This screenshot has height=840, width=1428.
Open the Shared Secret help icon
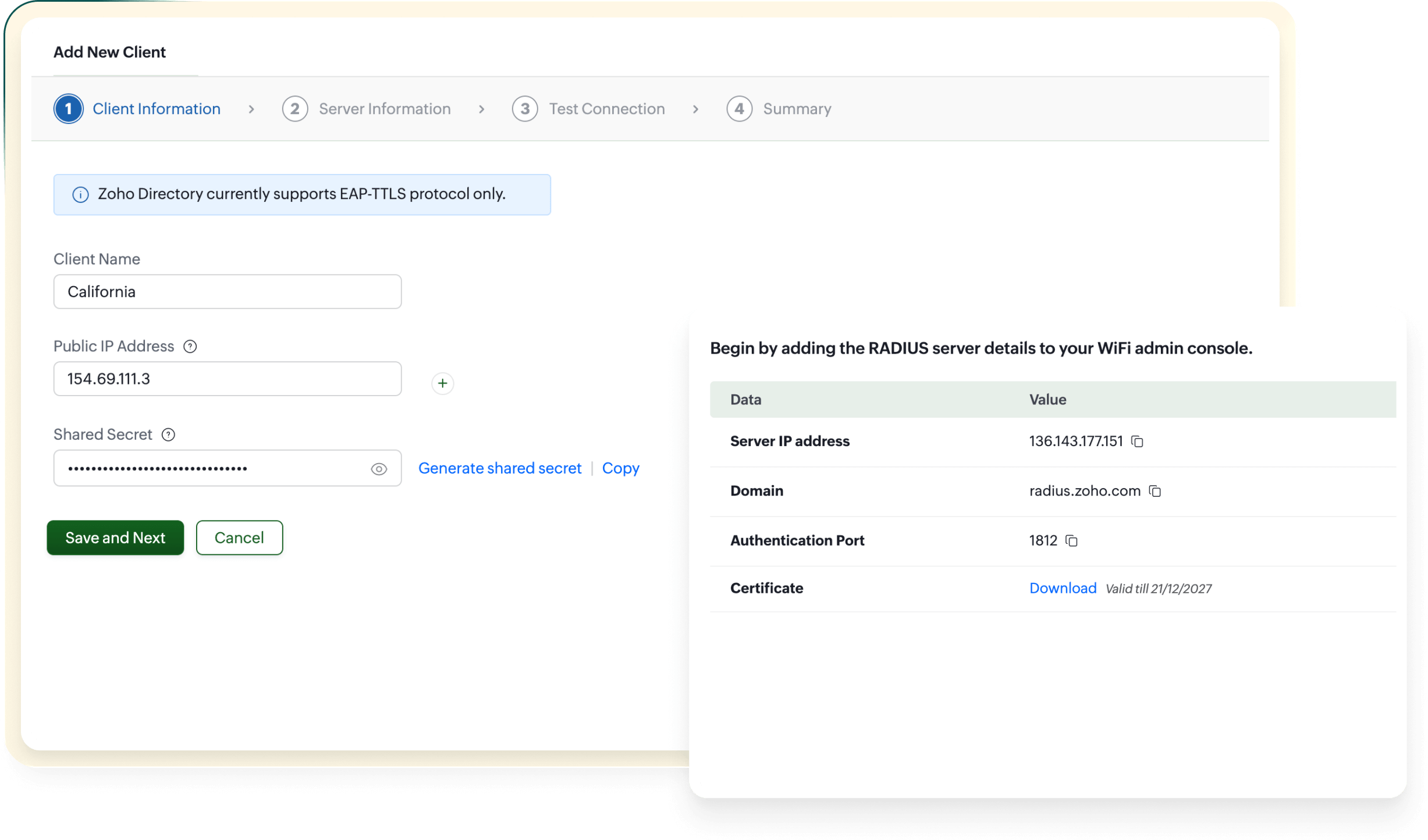[168, 435]
